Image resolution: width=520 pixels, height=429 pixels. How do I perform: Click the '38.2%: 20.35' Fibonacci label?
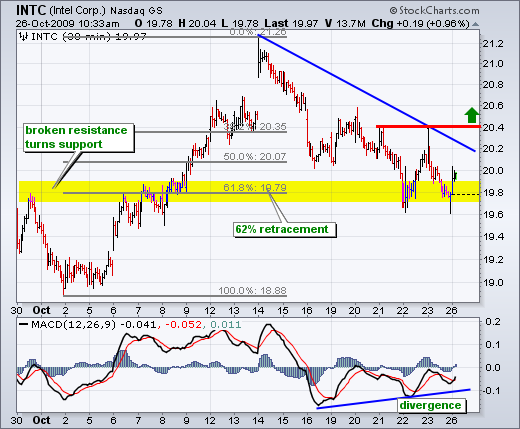(x=255, y=127)
